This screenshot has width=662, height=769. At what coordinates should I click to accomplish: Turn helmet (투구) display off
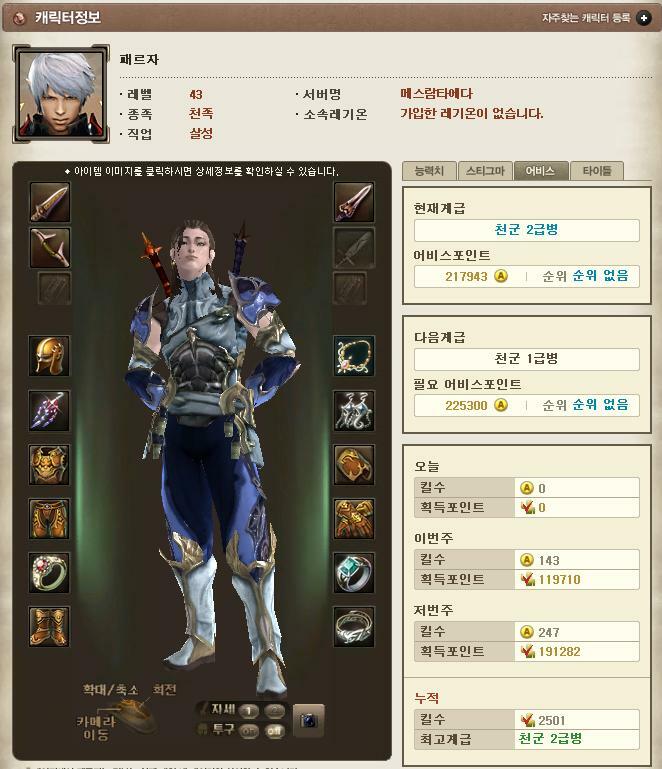(275, 731)
